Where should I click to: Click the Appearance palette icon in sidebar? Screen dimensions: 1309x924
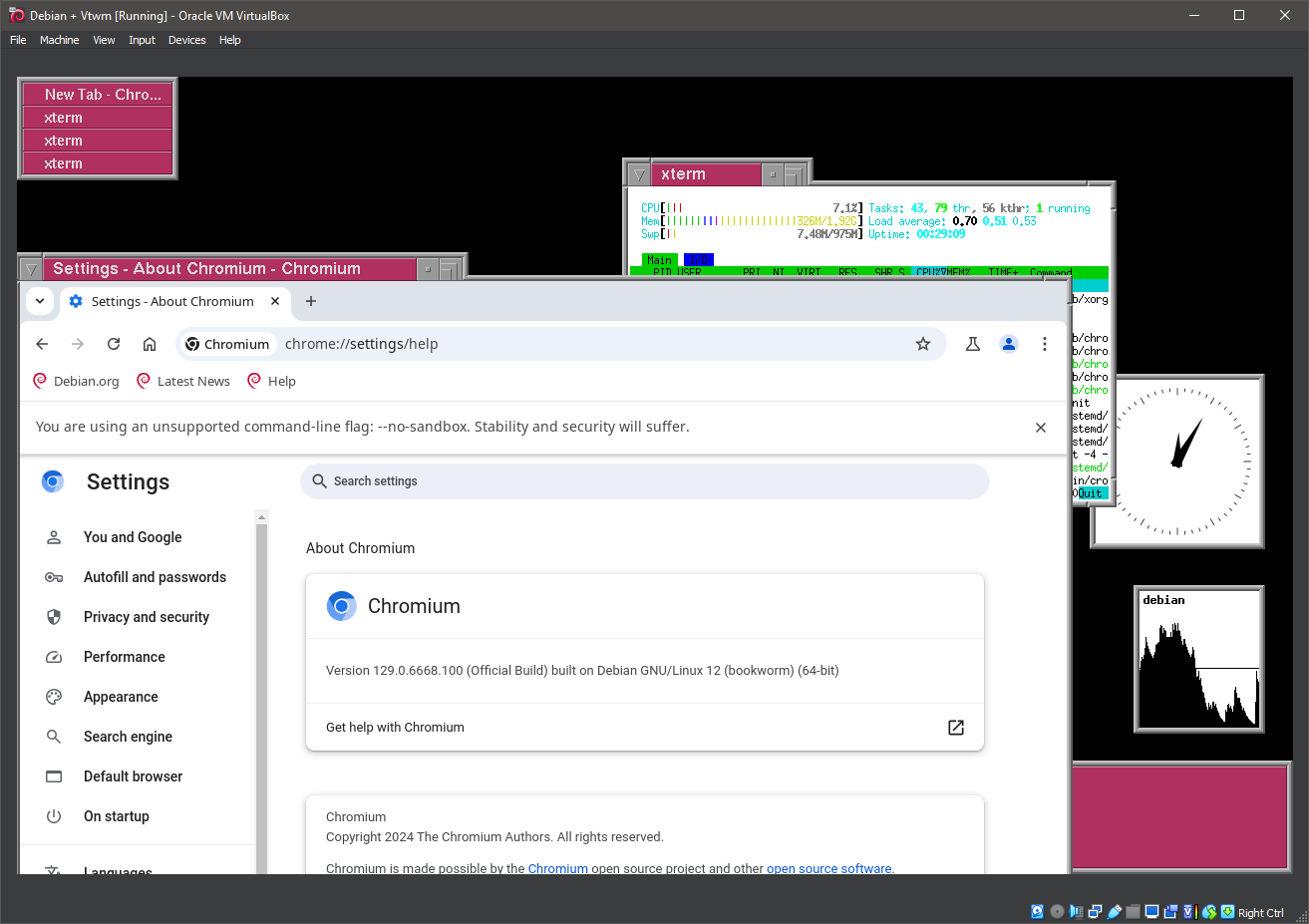[53, 697]
